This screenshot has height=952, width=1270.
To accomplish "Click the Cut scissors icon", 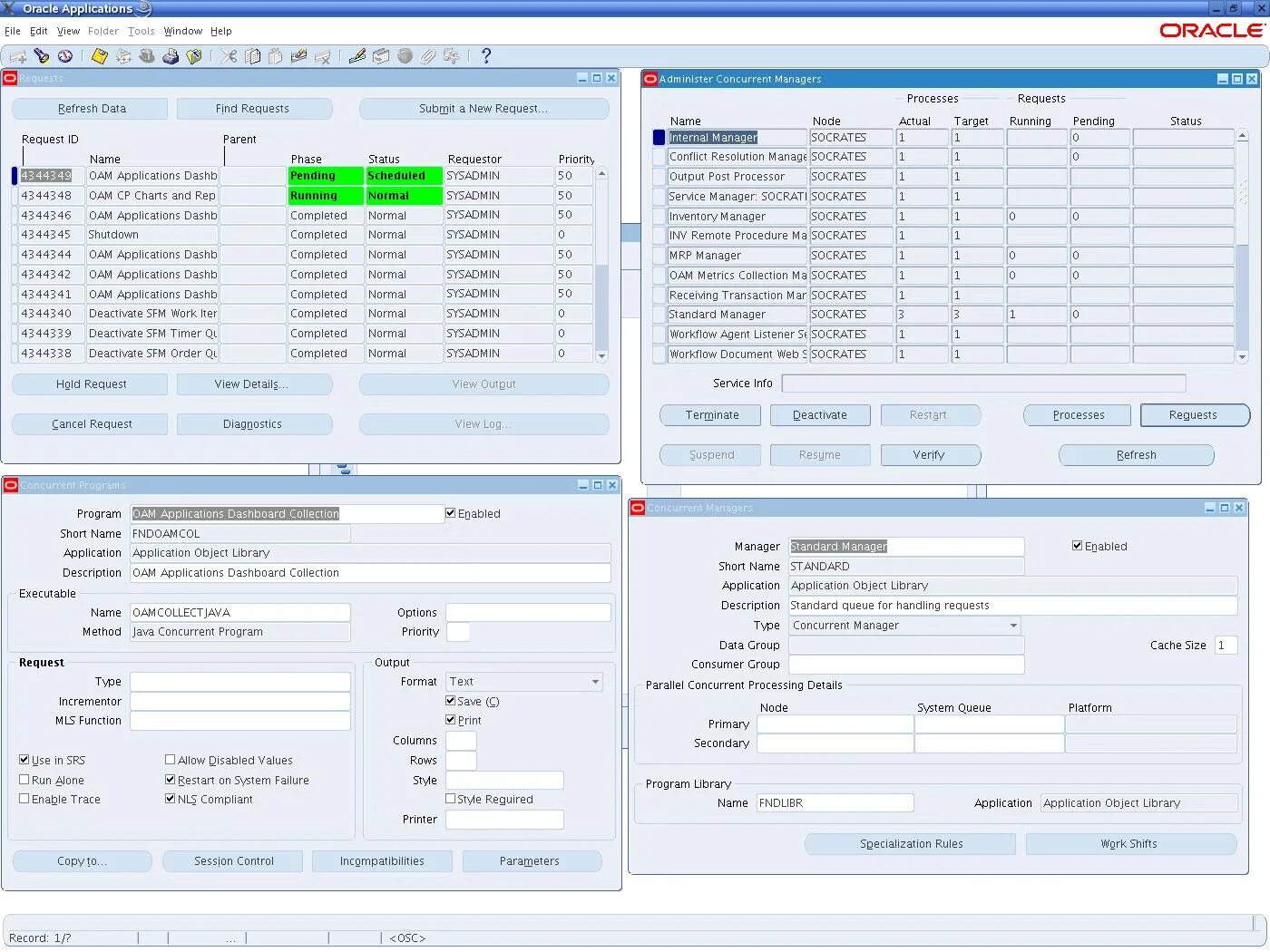I will (x=229, y=56).
